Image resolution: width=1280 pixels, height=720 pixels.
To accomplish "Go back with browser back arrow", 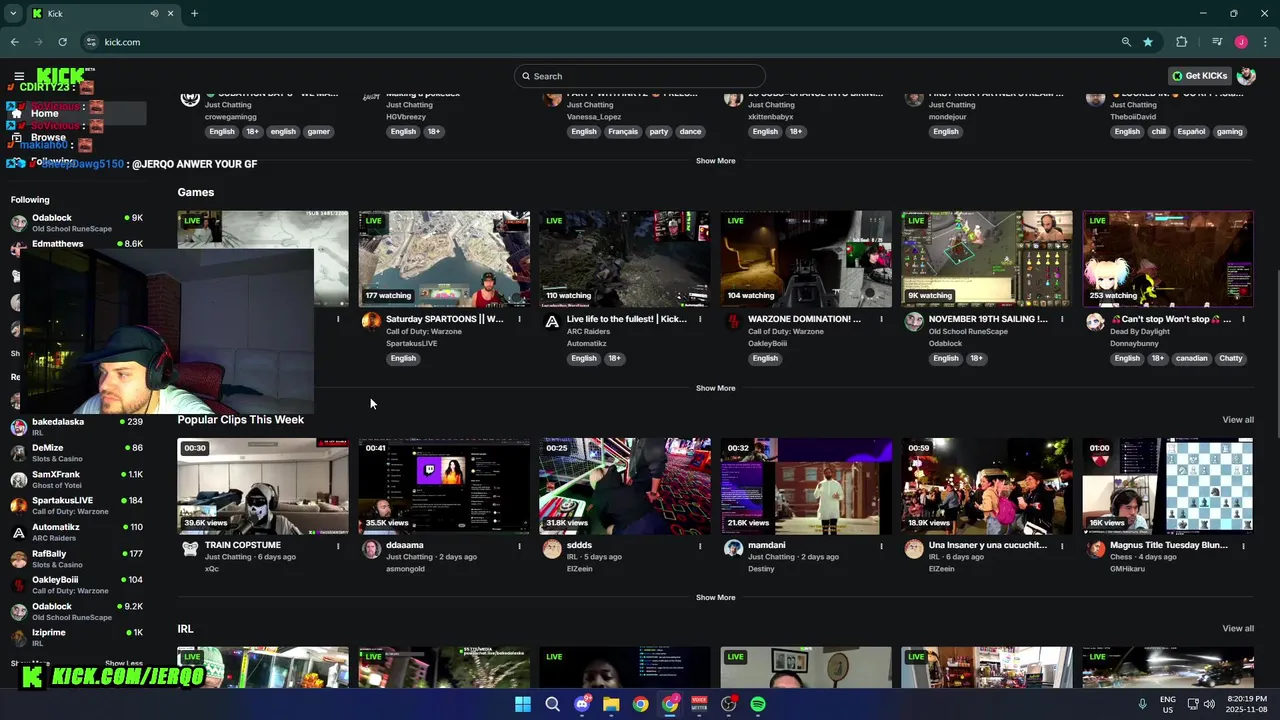I will [x=14, y=42].
